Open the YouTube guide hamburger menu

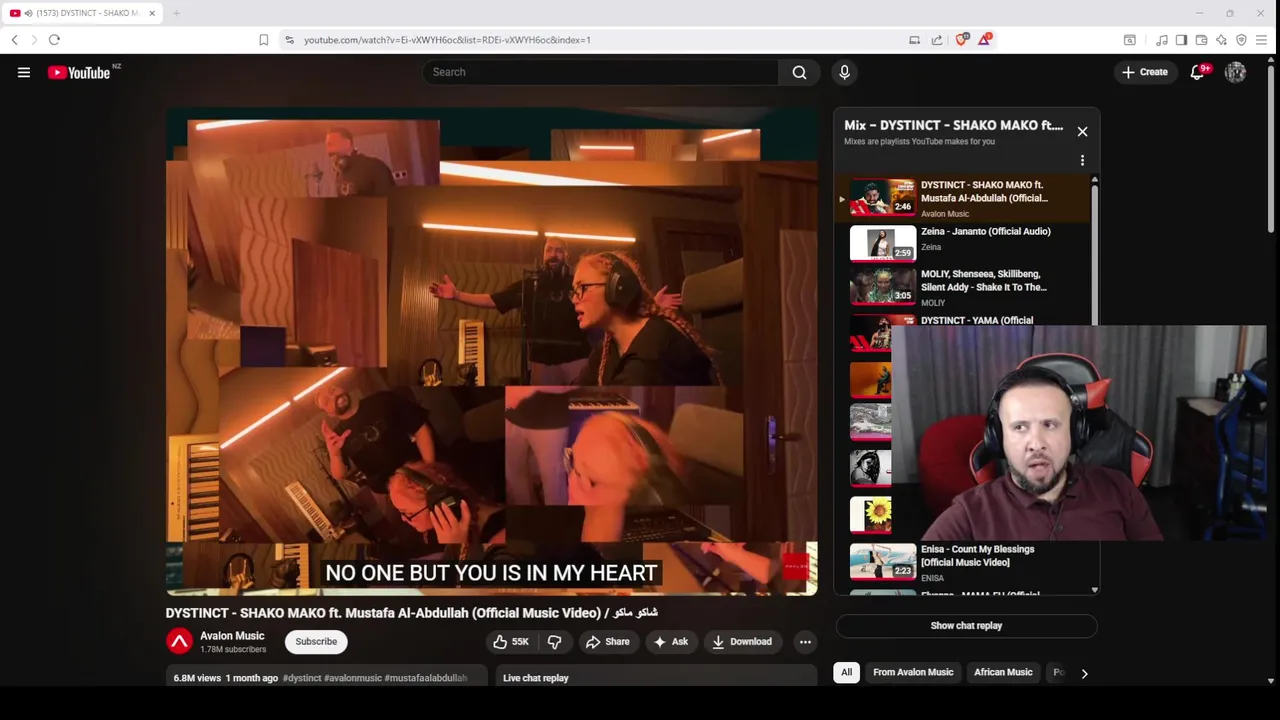tap(24, 72)
